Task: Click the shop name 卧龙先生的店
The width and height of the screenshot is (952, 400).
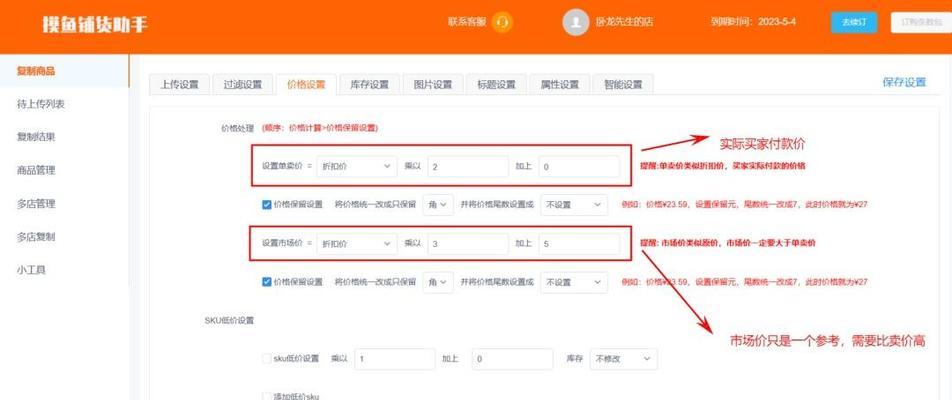Action: click(624, 22)
